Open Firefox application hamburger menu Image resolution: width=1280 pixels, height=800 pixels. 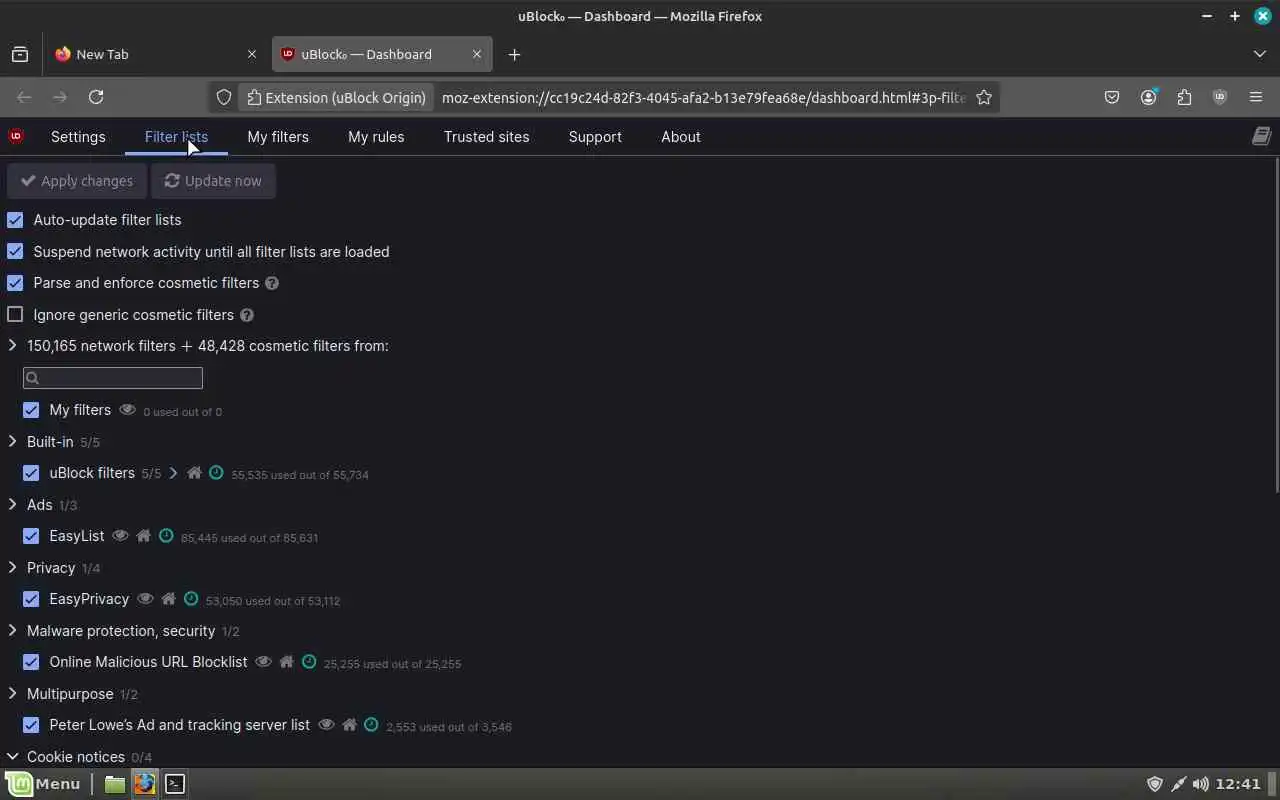pyautogui.click(x=1256, y=97)
